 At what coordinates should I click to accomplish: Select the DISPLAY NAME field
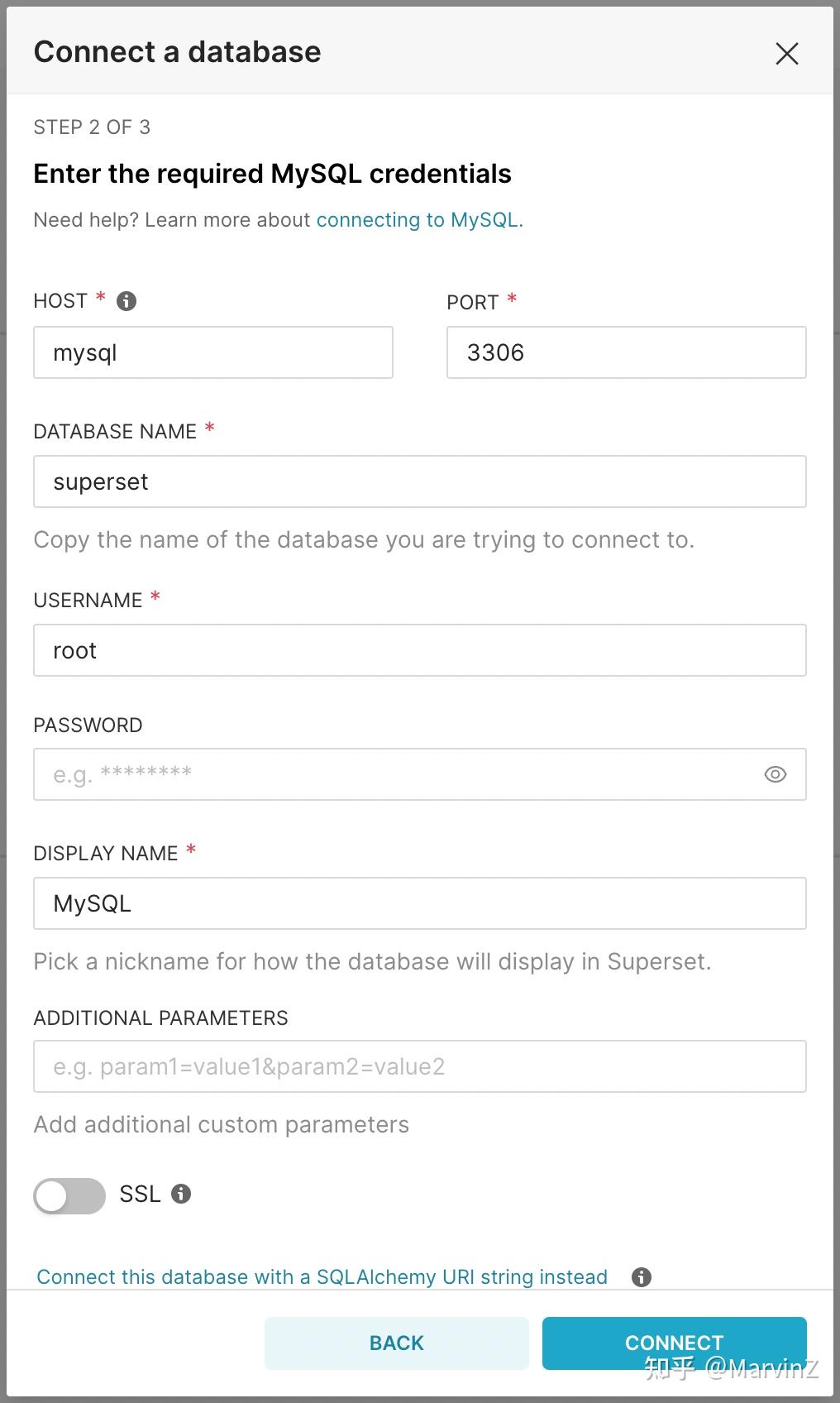(419, 903)
